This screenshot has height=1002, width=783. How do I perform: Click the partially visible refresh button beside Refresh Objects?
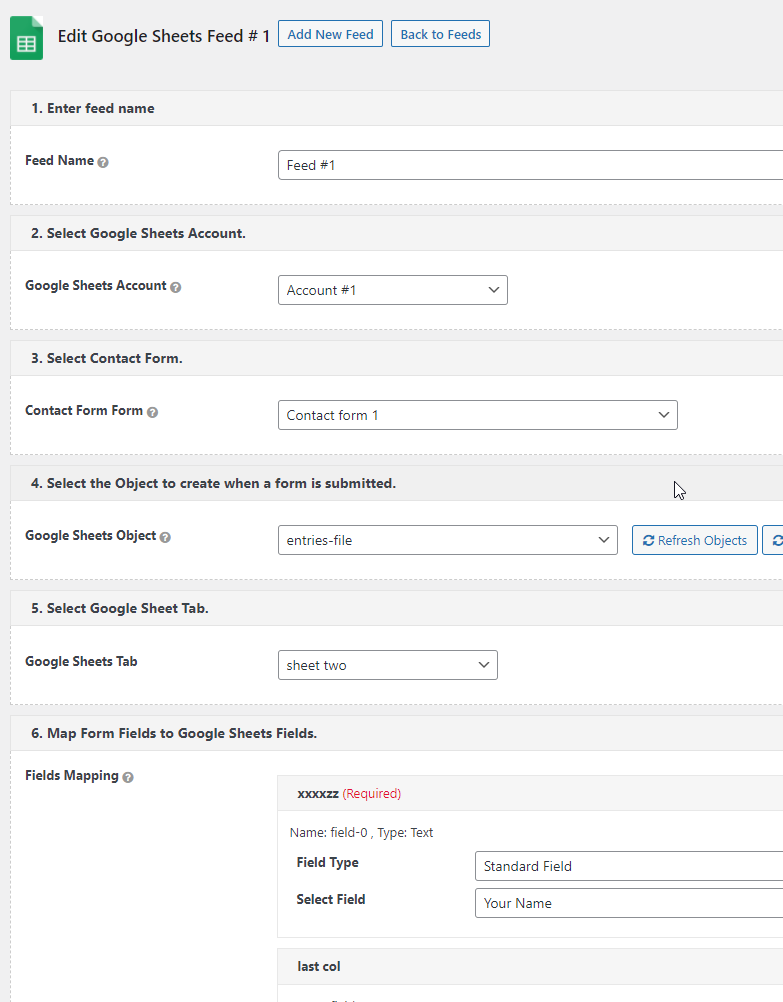point(773,540)
